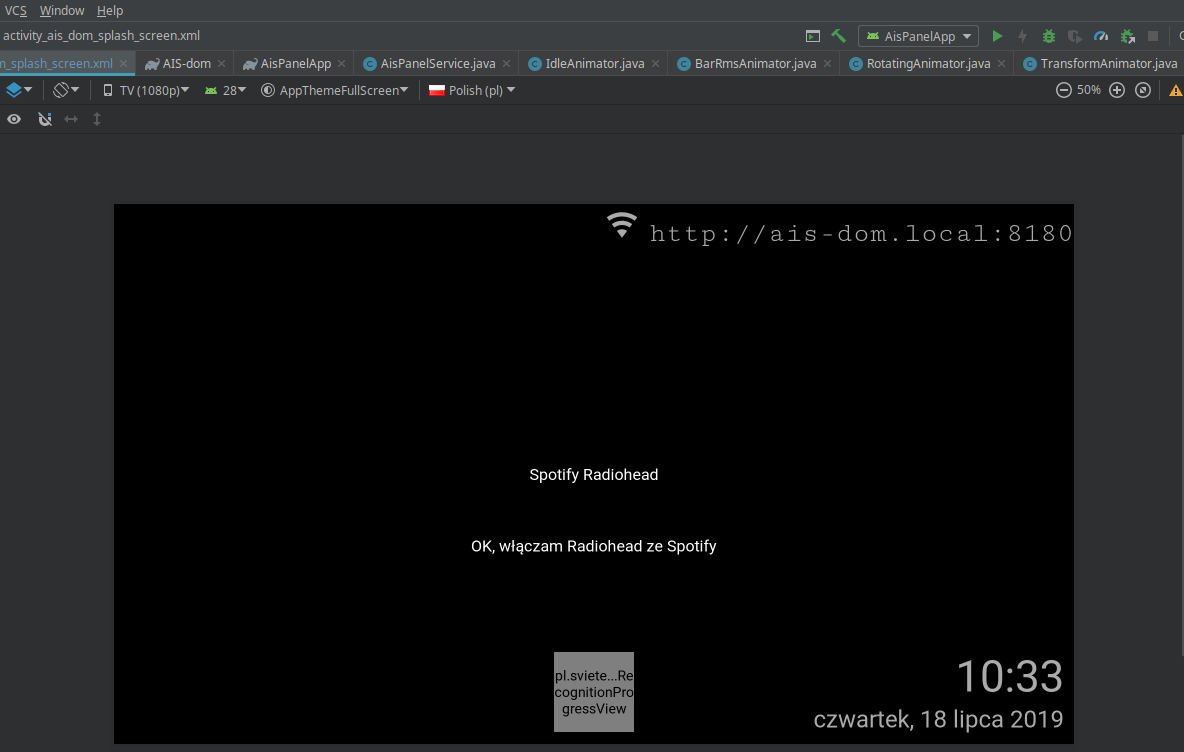The height and width of the screenshot is (752, 1184).
Task: Click the Apply Changes lightning icon
Action: [x=1022, y=35]
